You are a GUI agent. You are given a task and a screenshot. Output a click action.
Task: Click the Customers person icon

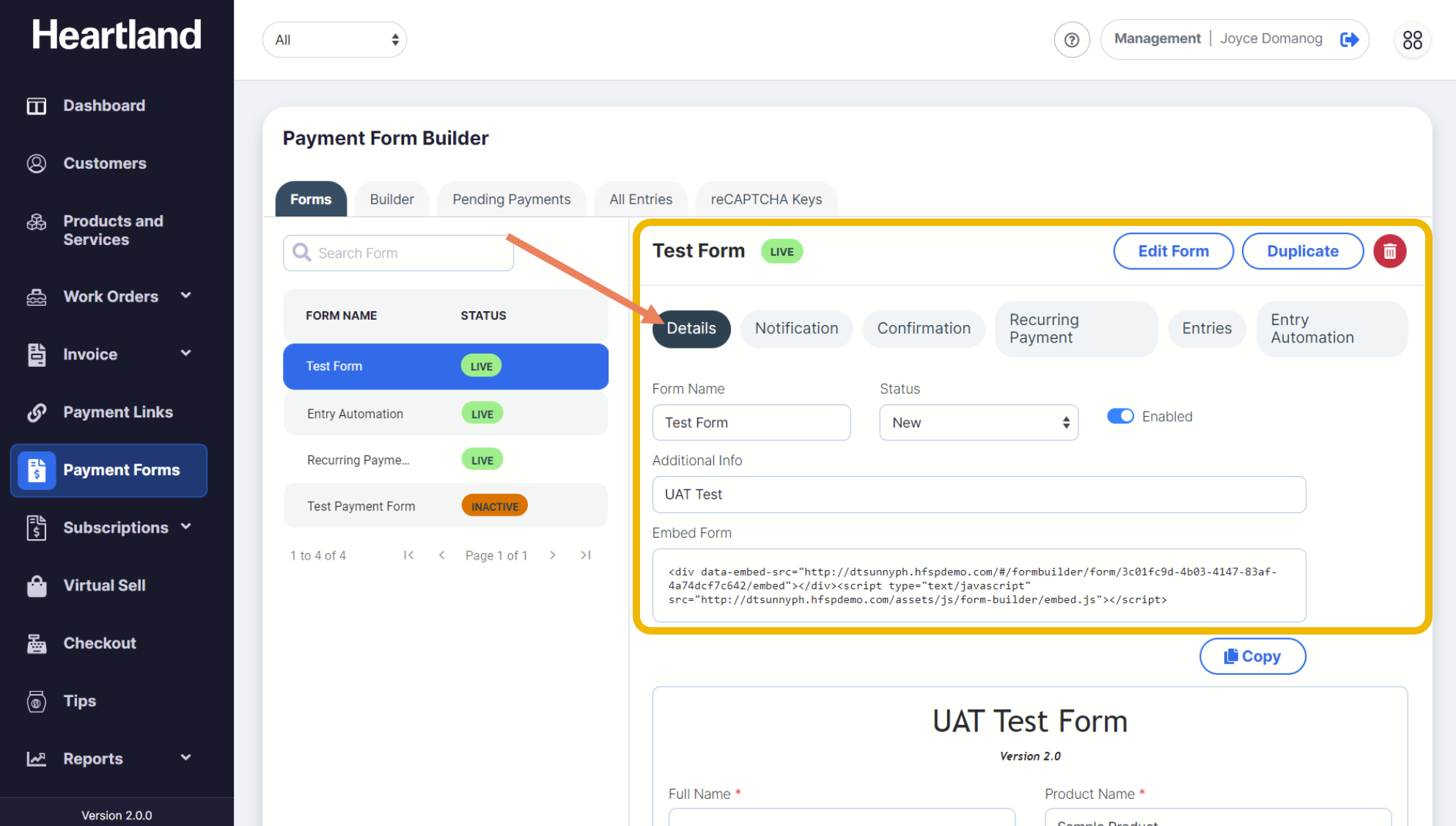pos(37,164)
